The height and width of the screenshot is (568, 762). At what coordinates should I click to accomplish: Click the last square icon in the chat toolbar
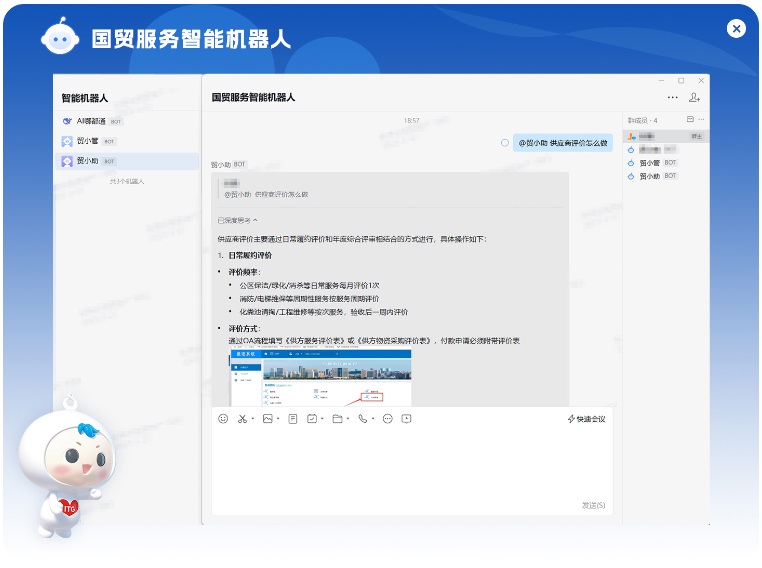407,419
